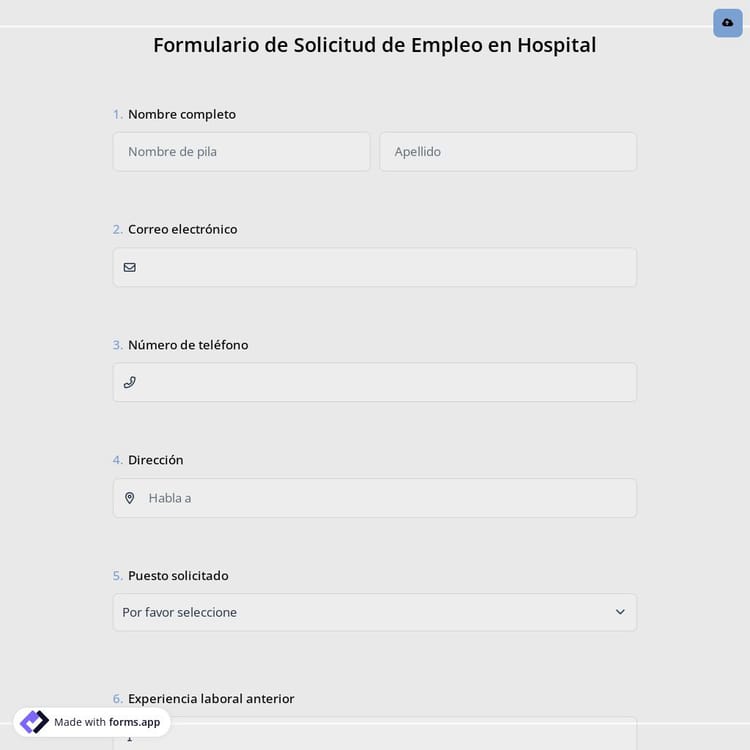Click the telephone handset icon
Viewport: 750px width, 750px height.
tap(130, 382)
